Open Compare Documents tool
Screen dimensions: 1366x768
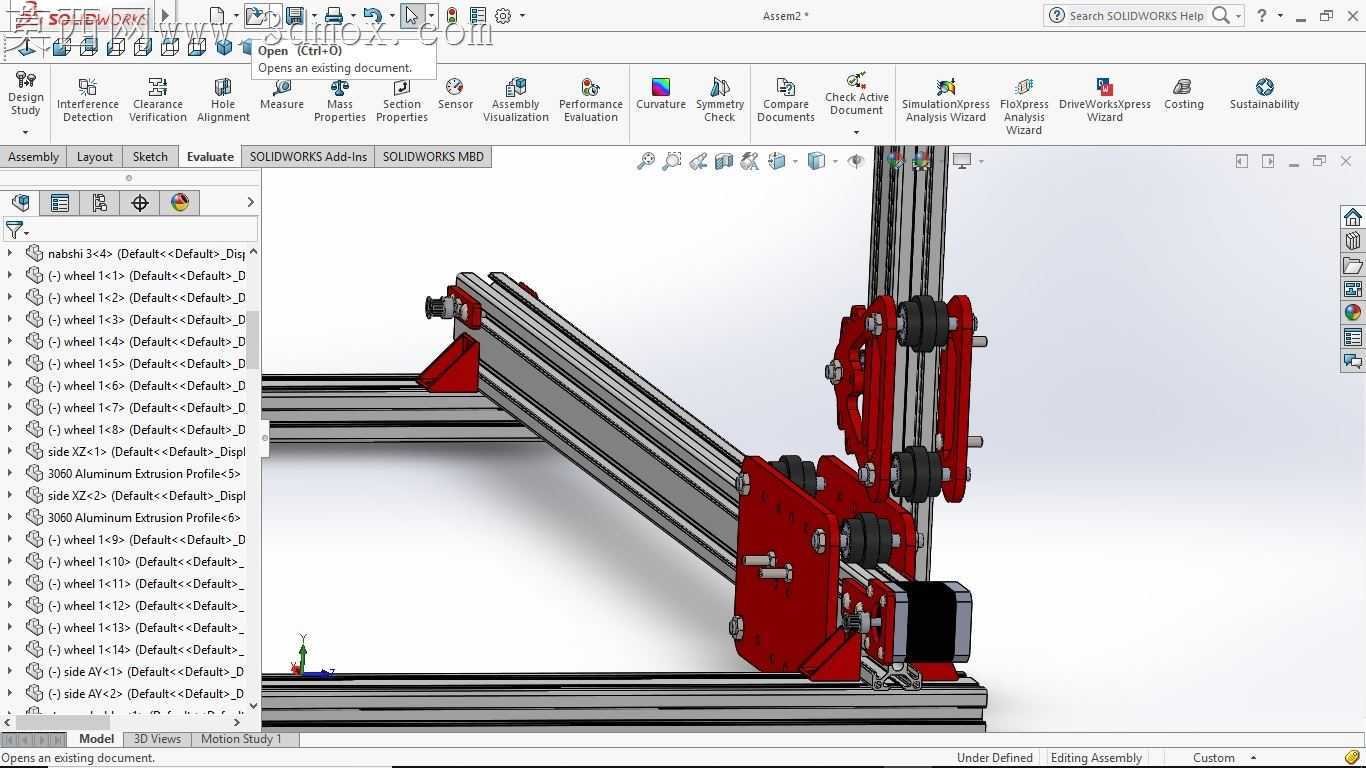coord(786,101)
